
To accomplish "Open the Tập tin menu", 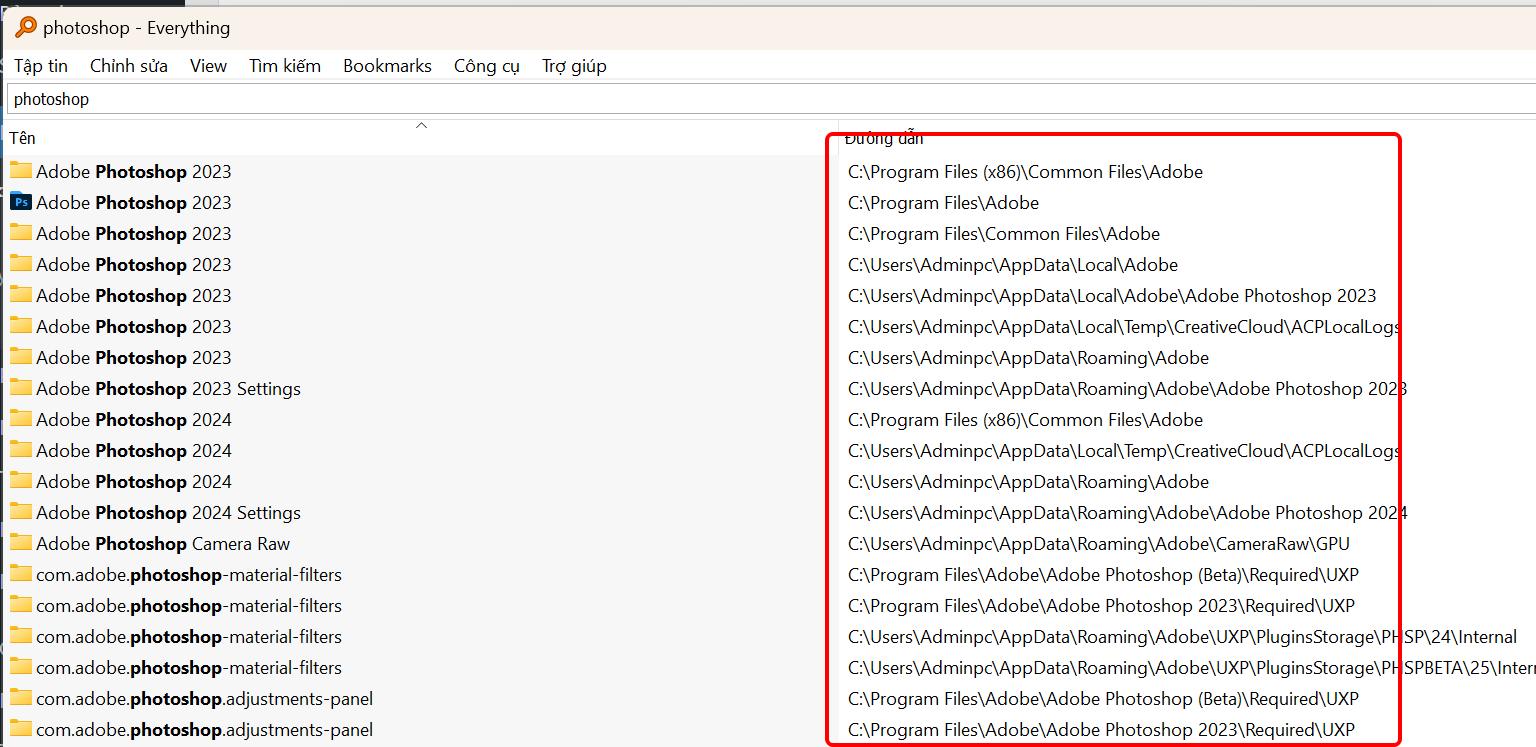I will click(41, 66).
